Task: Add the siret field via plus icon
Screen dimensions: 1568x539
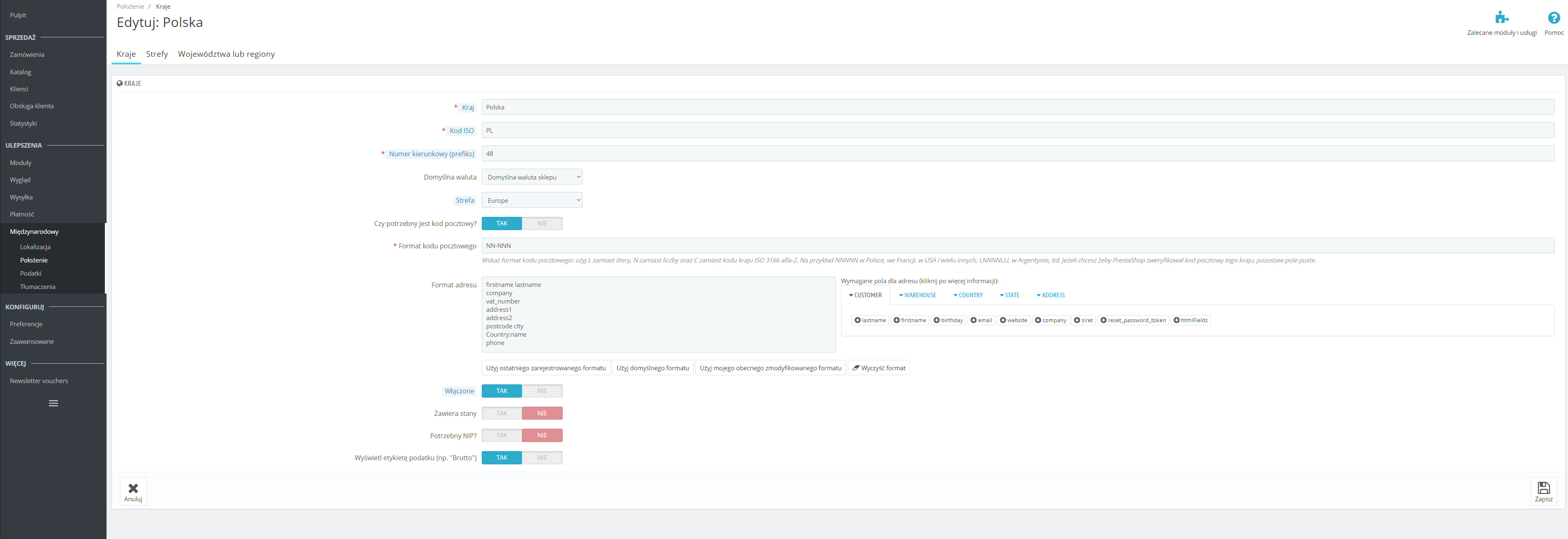Action: (1077, 320)
